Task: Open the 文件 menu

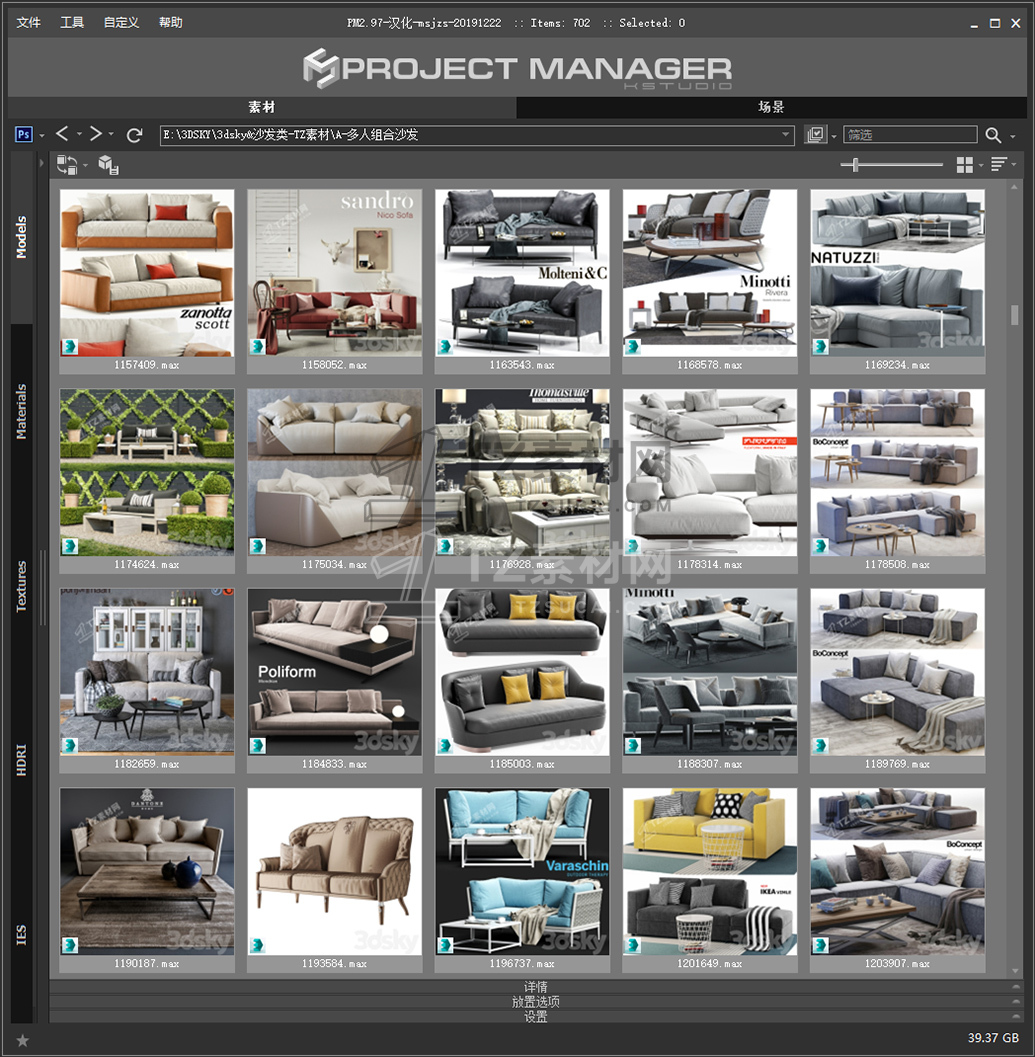Action: [x=28, y=23]
